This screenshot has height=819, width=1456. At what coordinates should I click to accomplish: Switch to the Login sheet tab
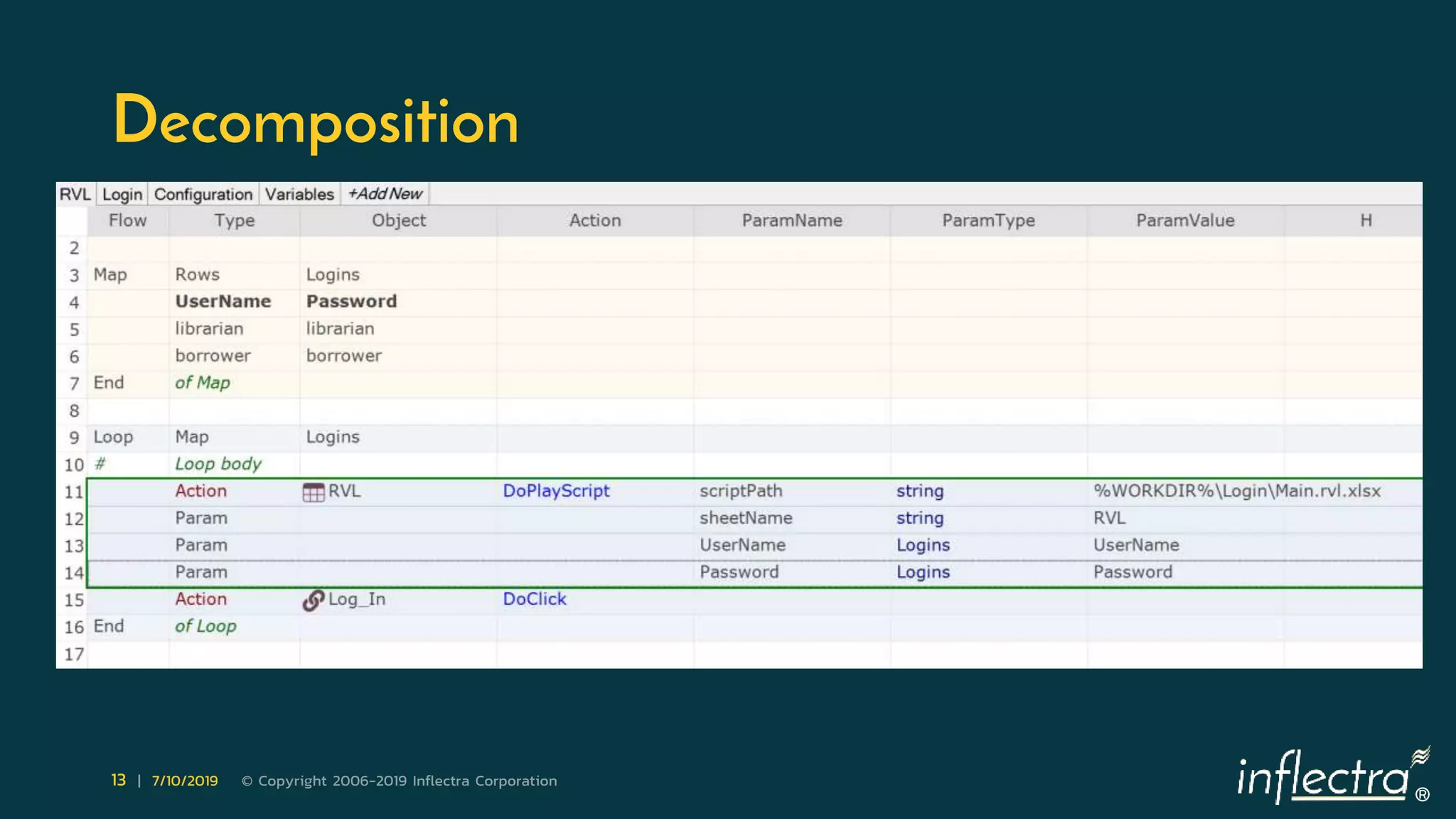122,194
